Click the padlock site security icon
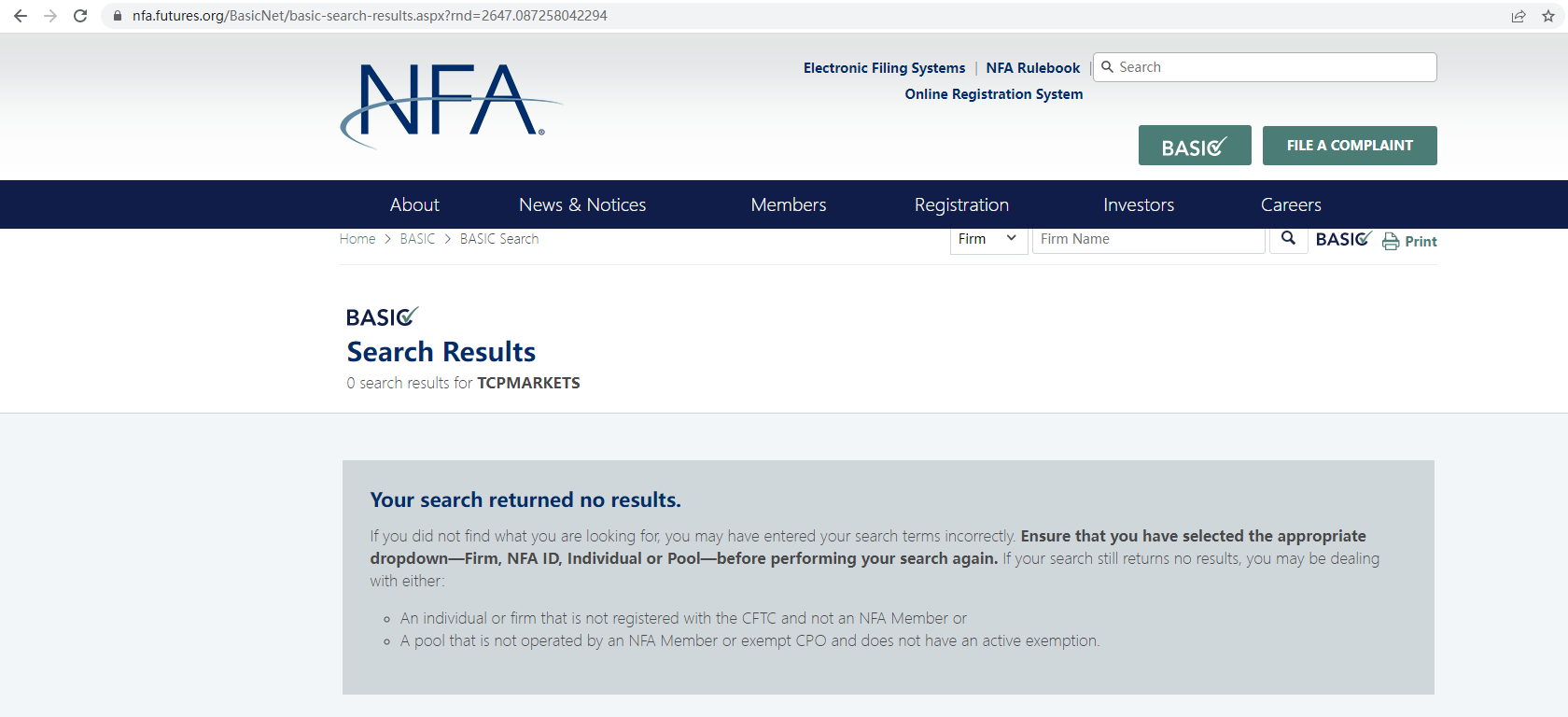 [118, 16]
